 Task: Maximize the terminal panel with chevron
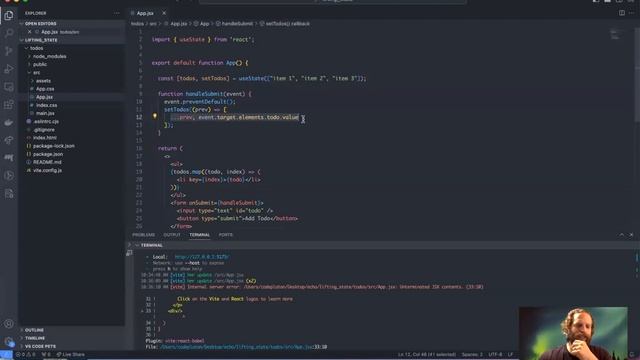pyautogui.click(x=622, y=235)
